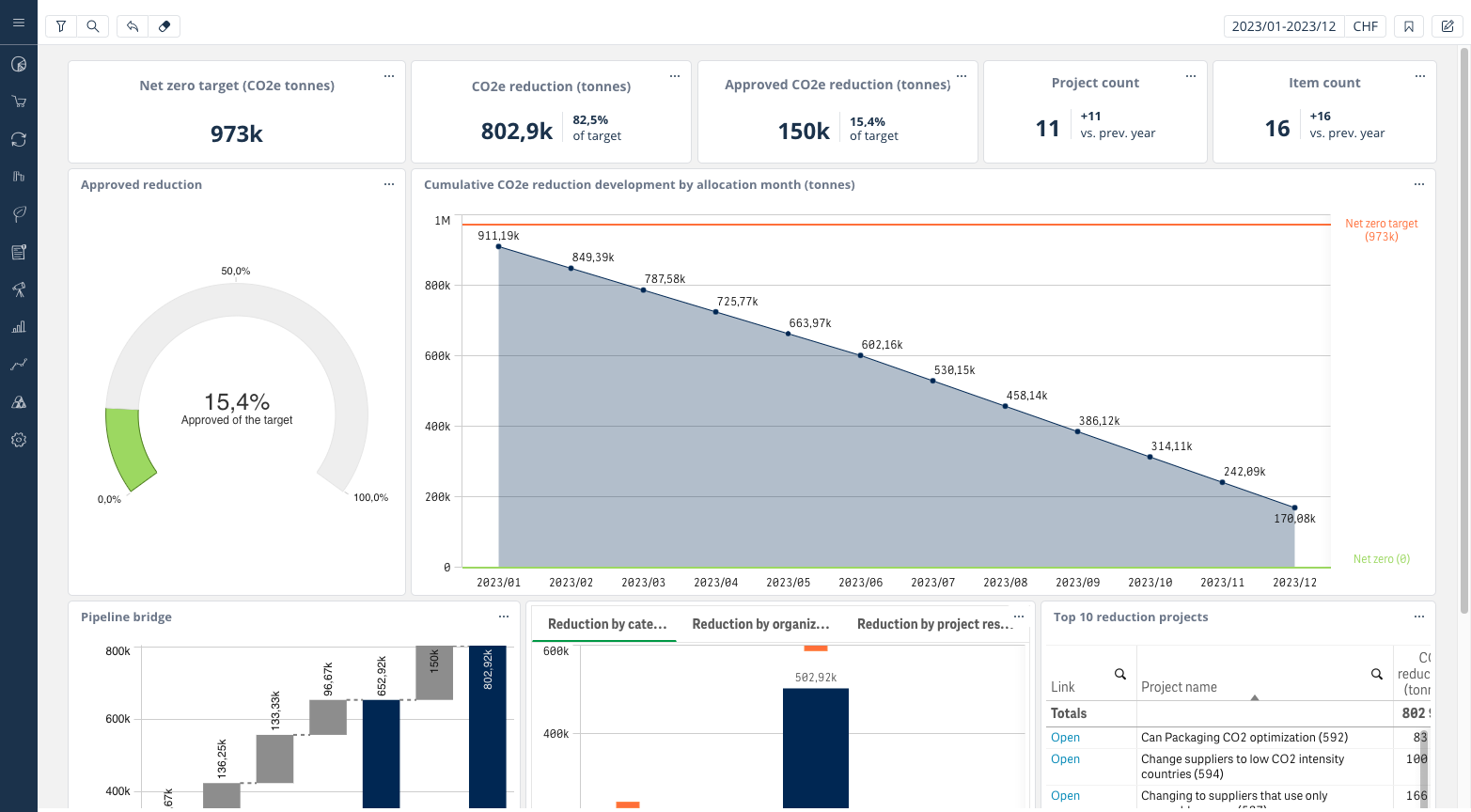Expand the hamburger navigation menu
Image resolution: width=1471 pixels, height=812 pixels.
click(19, 23)
